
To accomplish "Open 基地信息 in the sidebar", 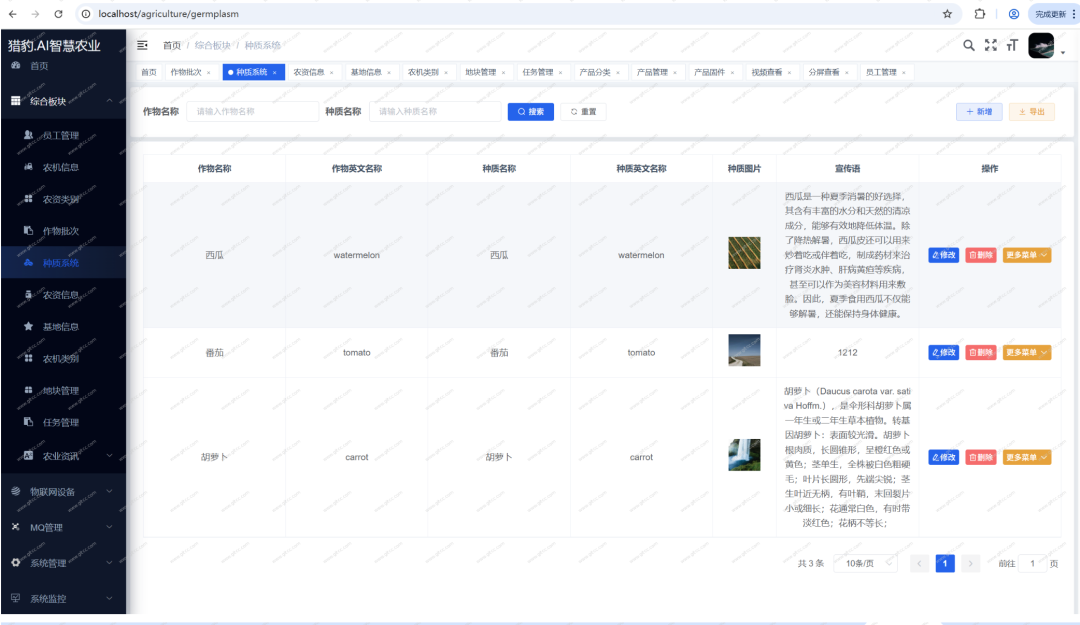I will point(63,327).
